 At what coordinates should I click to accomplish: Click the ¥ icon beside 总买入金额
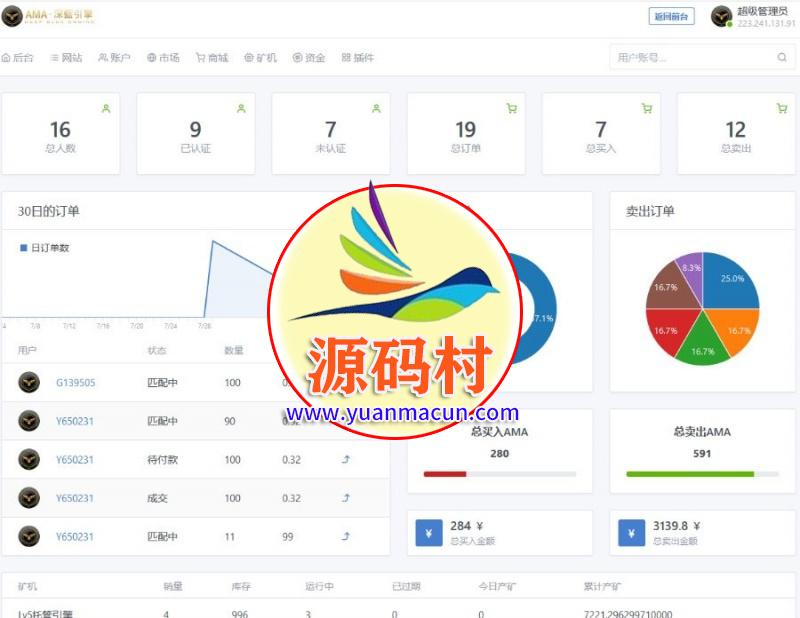point(428,533)
